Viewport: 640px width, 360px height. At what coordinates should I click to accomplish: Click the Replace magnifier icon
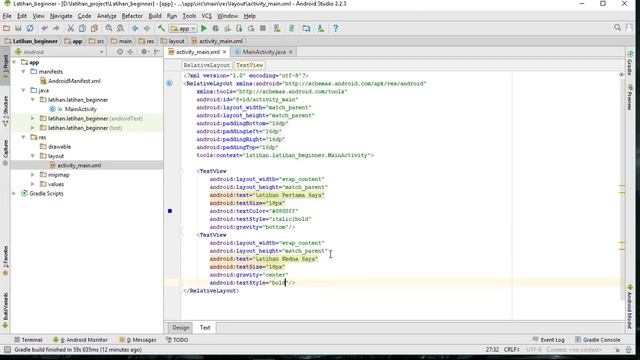coord(120,28)
